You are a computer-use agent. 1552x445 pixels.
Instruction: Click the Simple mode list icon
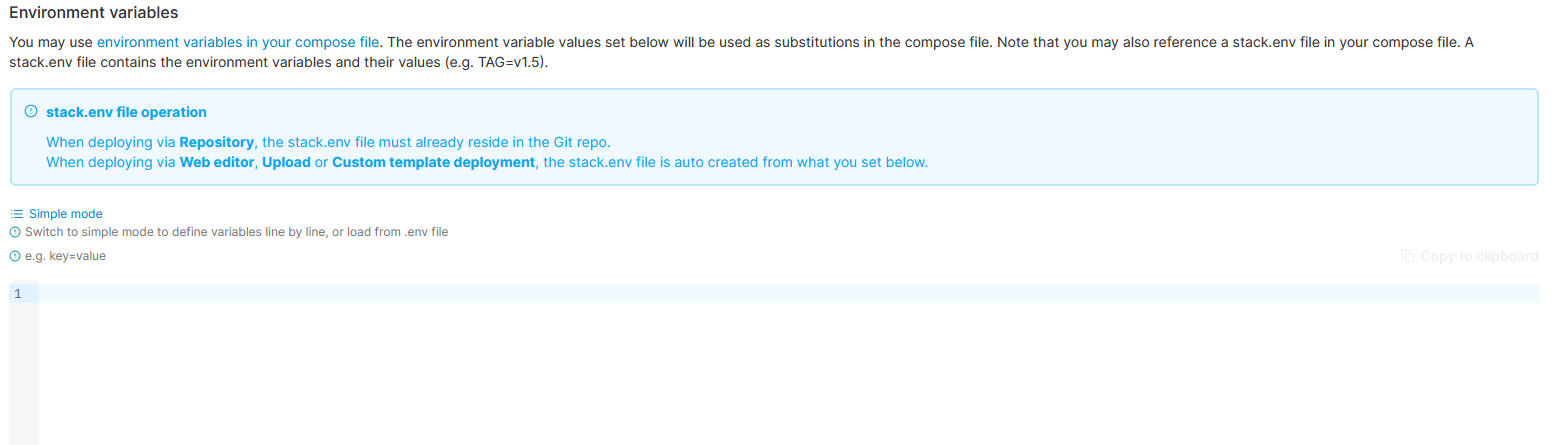coord(17,214)
